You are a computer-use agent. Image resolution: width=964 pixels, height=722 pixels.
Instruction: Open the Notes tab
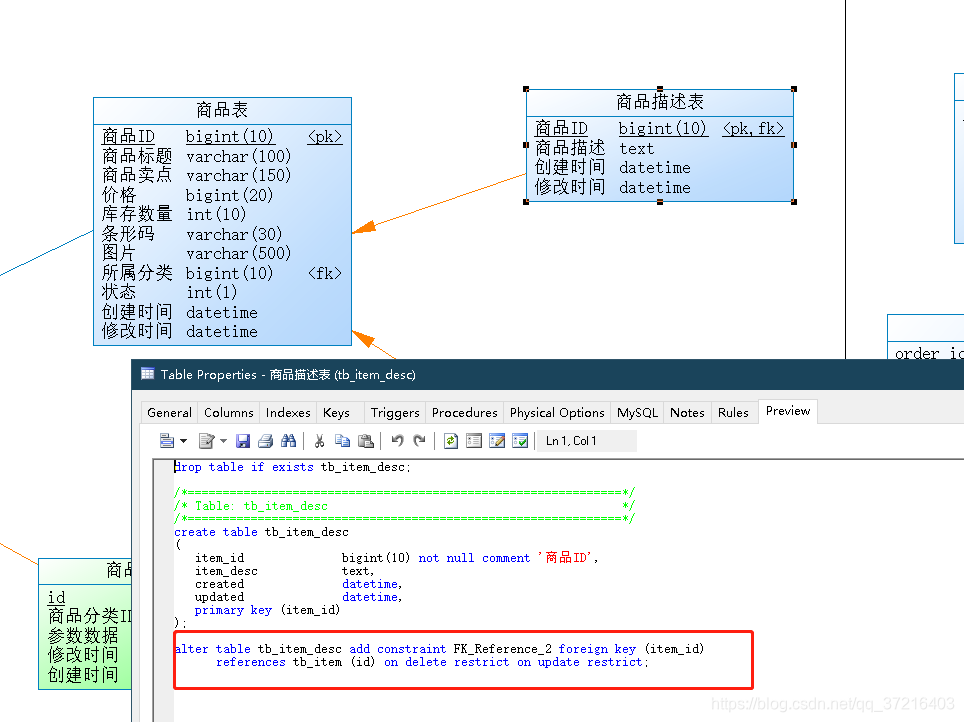click(x=687, y=413)
